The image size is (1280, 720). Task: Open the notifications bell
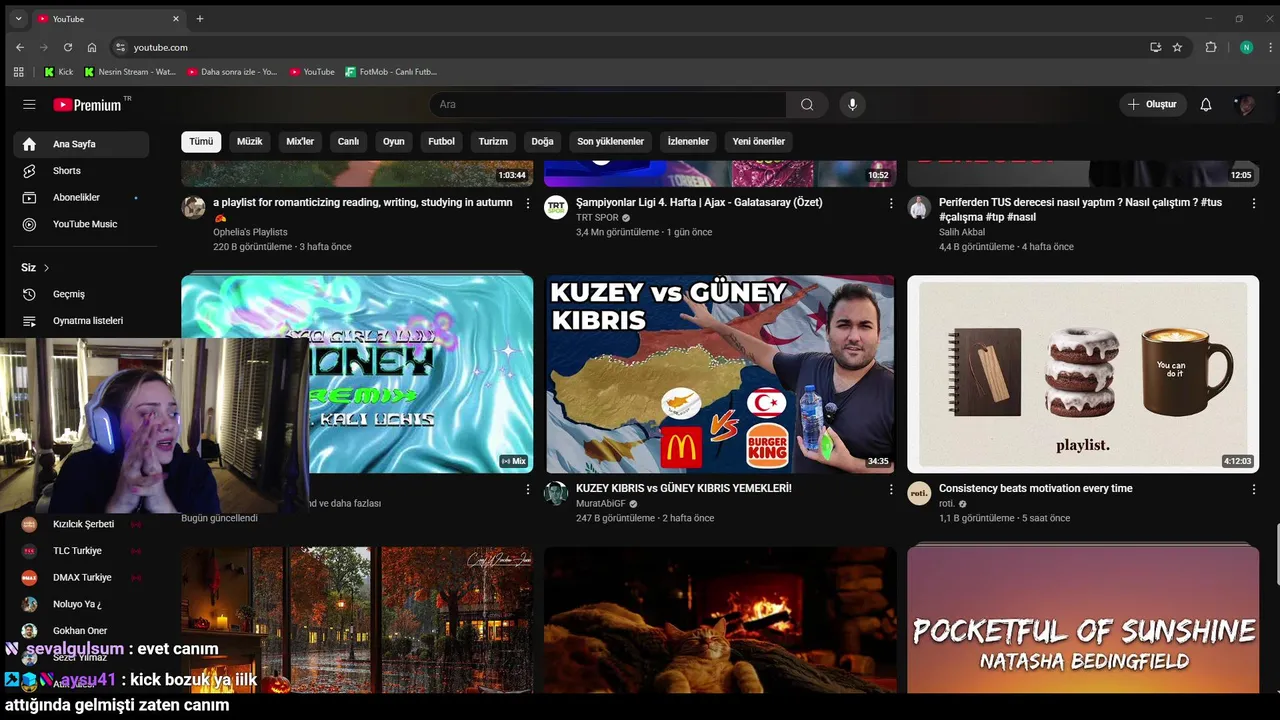pos(1206,104)
